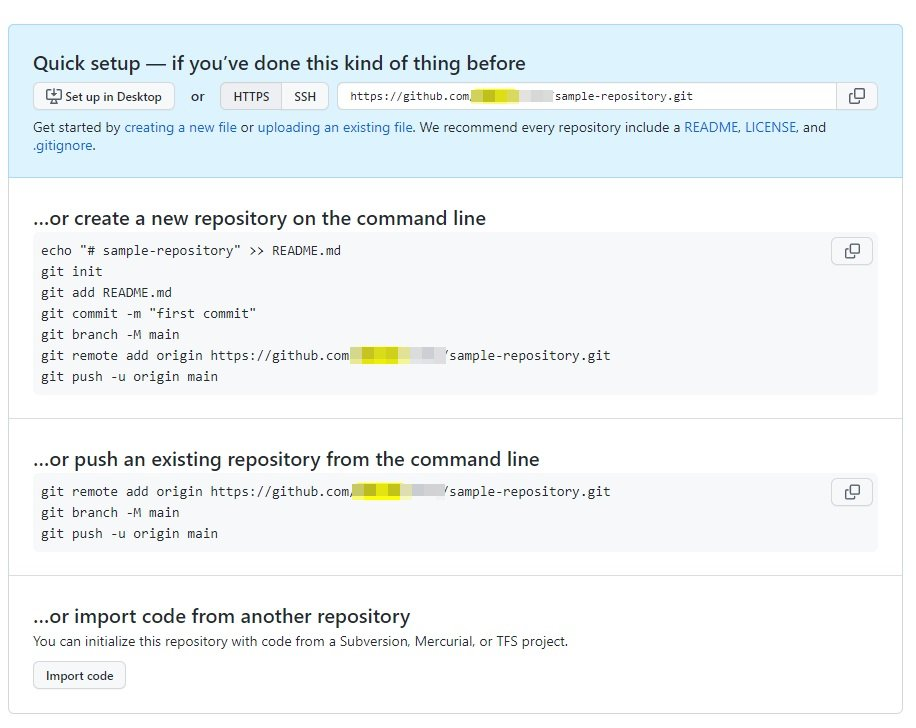
Task: Follow the LICENSE link
Action: (x=770, y=128)
